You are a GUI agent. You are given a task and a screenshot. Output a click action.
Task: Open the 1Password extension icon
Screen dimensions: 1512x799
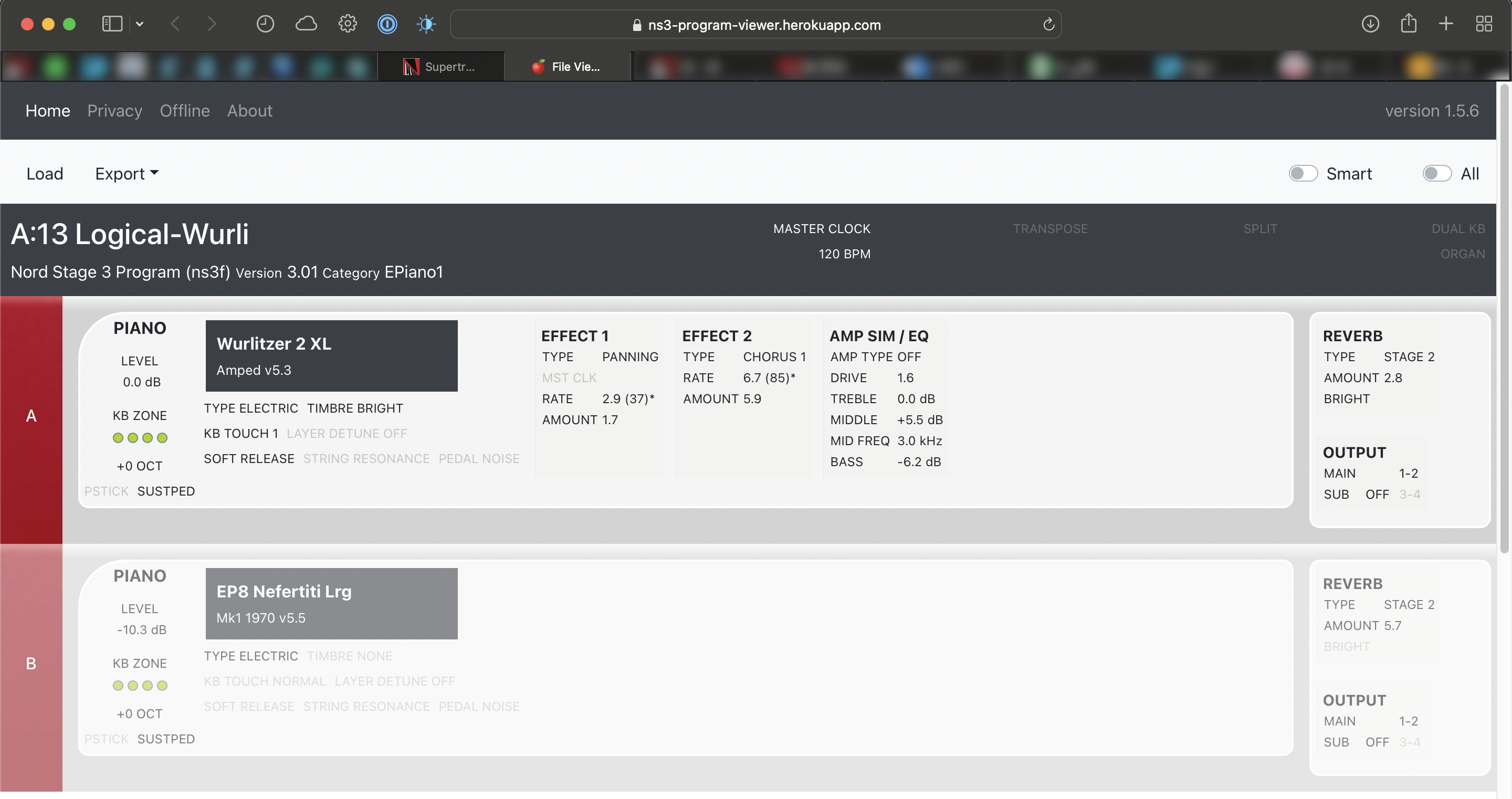click(387, 24)
